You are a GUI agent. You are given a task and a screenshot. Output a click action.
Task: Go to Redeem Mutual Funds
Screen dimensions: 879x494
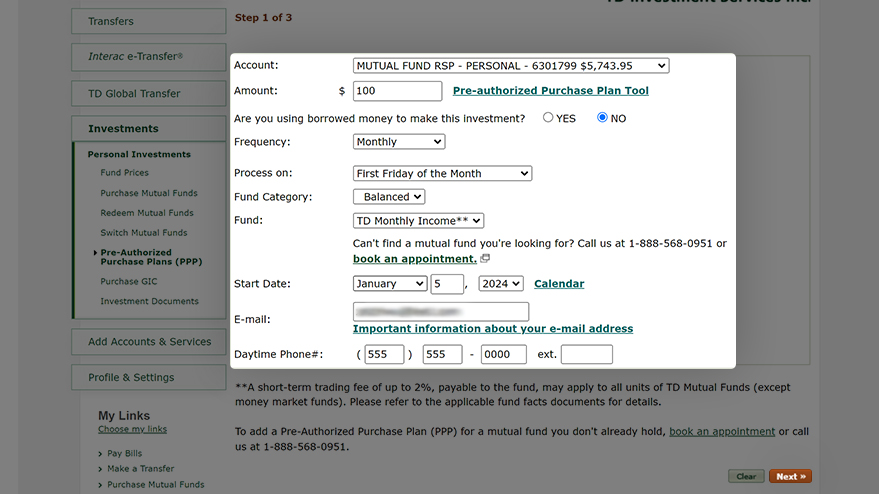[x=147, y=213]
